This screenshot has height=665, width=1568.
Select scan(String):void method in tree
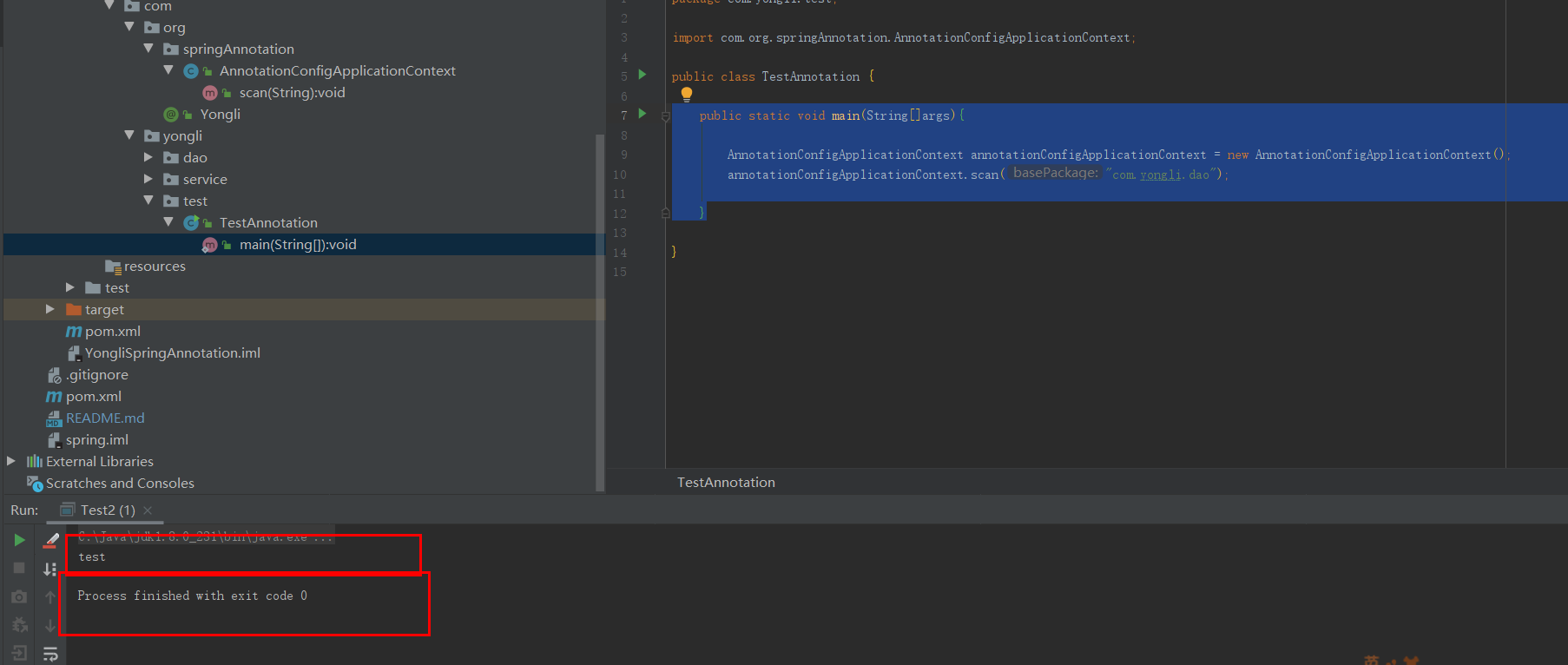(292, 93)
